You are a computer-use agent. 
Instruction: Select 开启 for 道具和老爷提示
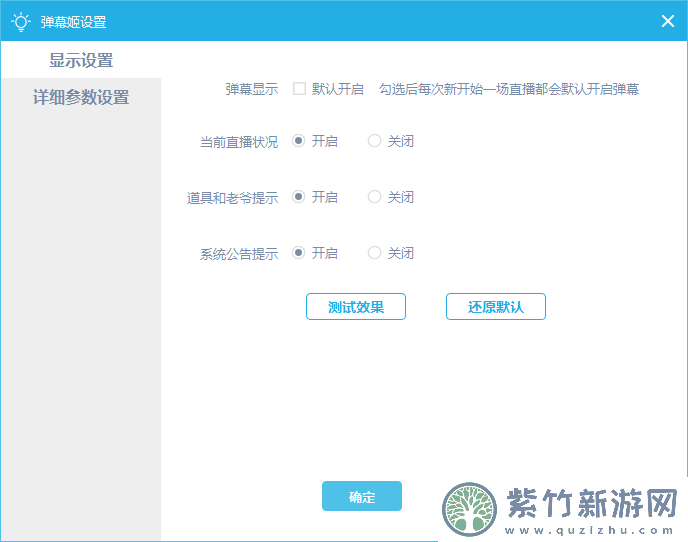tap(298, 197)
